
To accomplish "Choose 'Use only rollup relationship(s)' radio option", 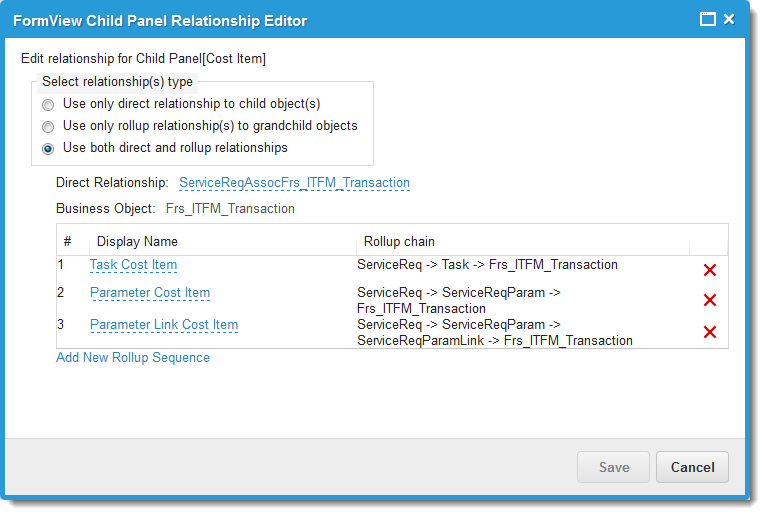I will tap(48, 127).
